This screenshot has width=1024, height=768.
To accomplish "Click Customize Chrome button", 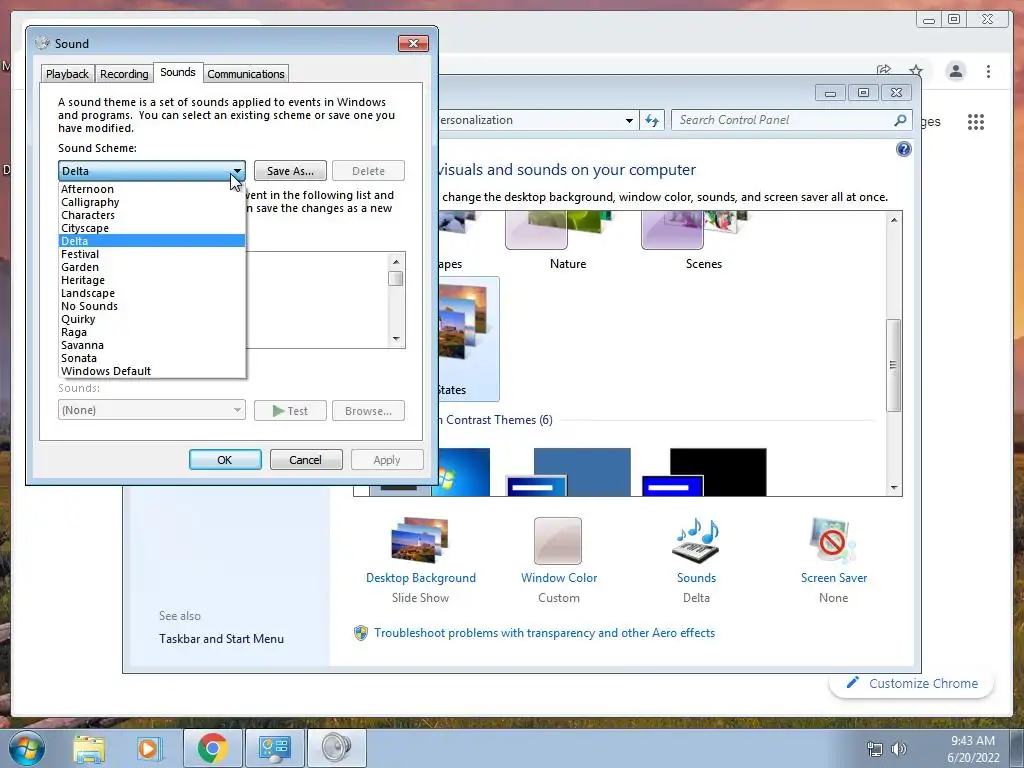I will [x=912, y=684].
